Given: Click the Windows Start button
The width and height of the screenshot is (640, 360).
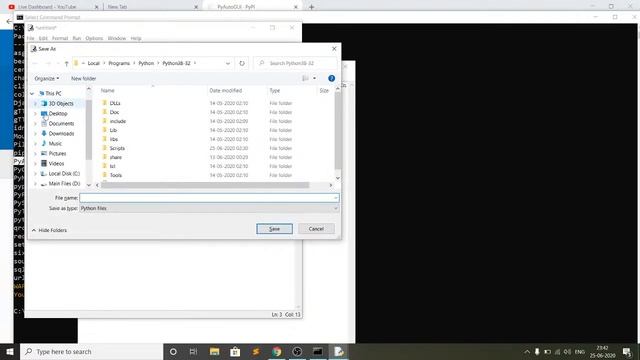Looking at the screenshot, I should click(10, 351).
